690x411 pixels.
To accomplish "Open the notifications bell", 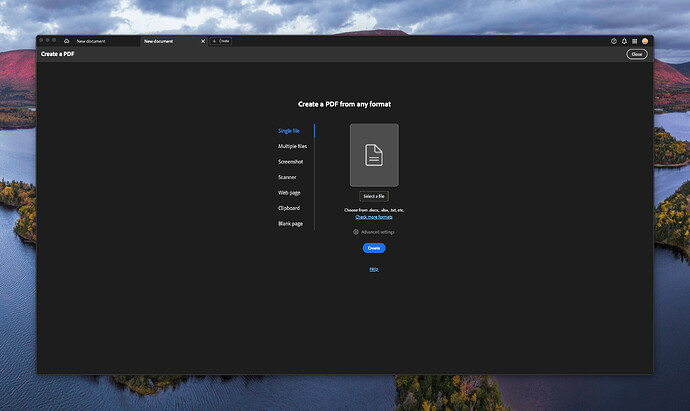I will 624,41.
